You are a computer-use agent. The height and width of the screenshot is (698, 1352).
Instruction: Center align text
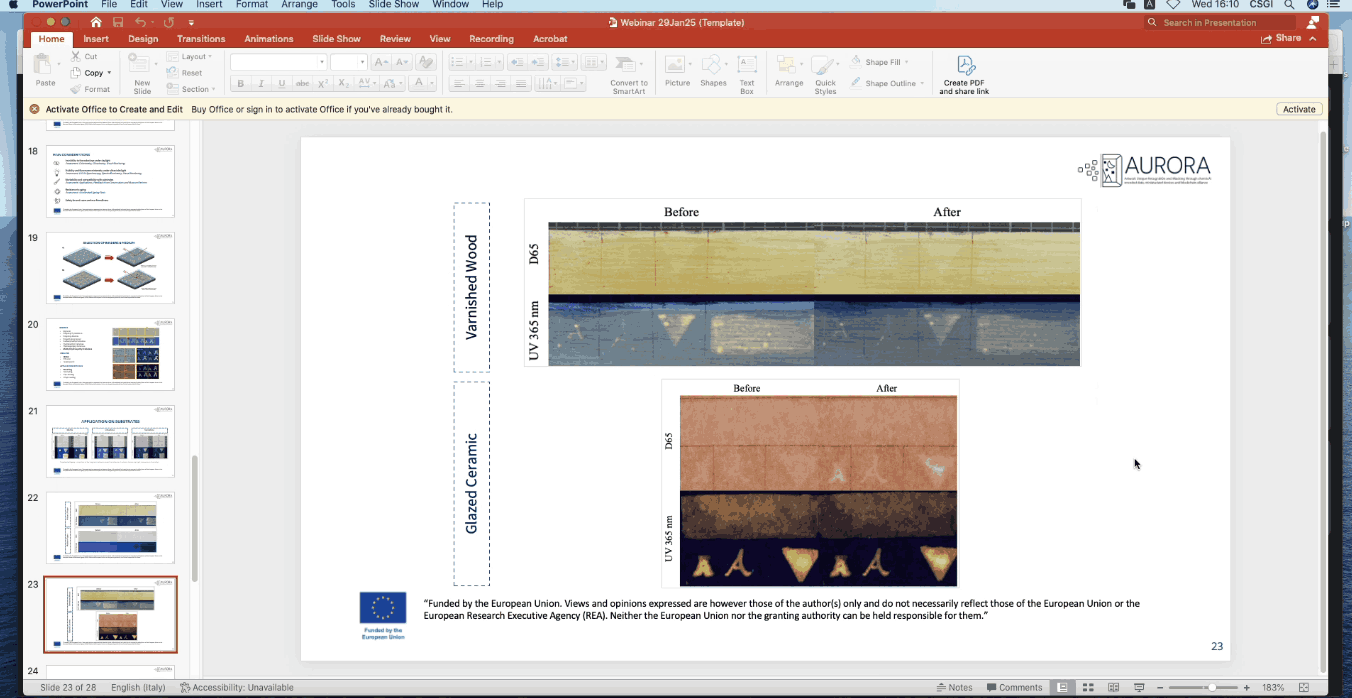coord(479,84)
